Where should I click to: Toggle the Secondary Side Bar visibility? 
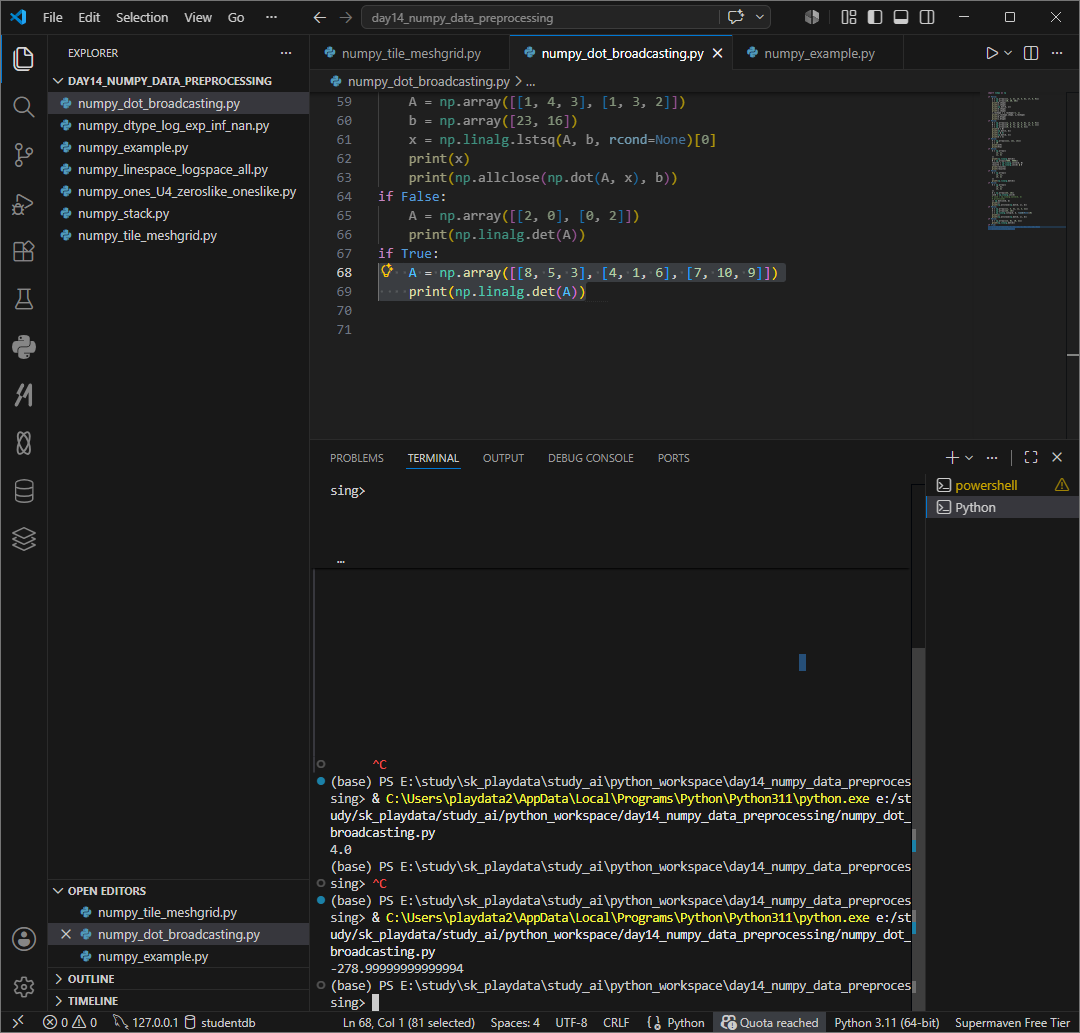(927, 17)
